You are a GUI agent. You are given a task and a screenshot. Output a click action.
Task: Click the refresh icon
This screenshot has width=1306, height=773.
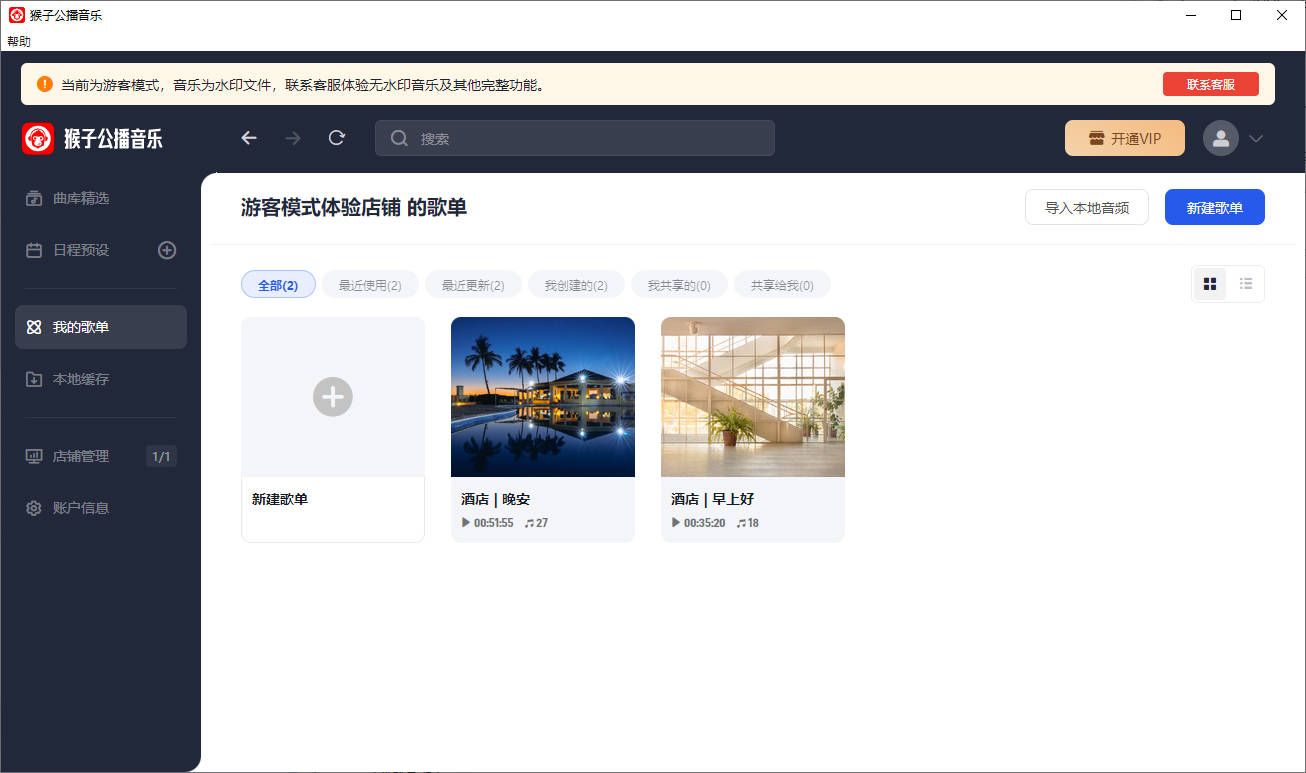pyautogui.click(x=337, y=138)
